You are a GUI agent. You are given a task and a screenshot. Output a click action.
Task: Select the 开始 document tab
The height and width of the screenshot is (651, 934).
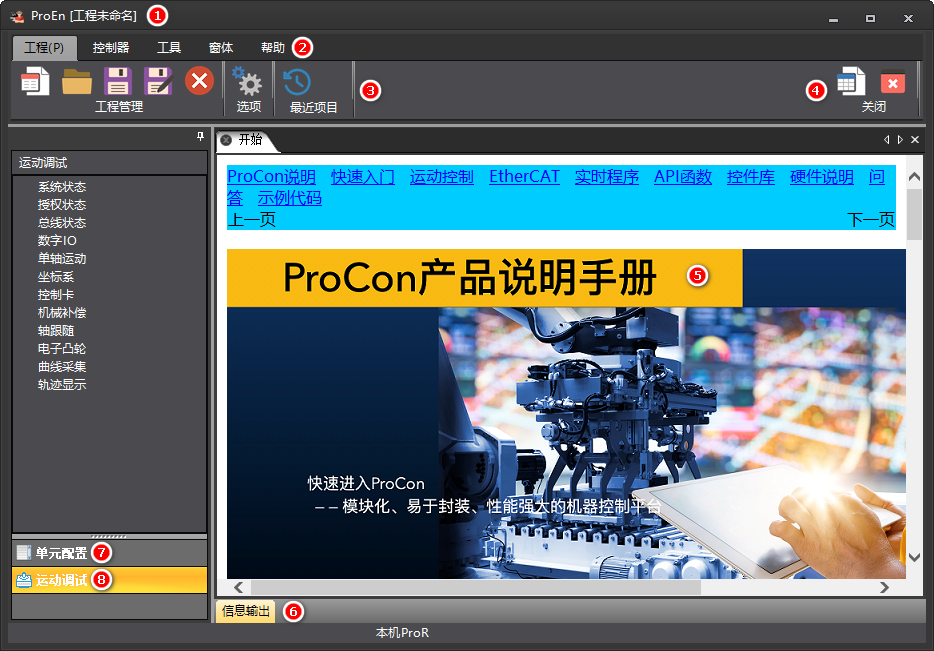tap(250, 140)
